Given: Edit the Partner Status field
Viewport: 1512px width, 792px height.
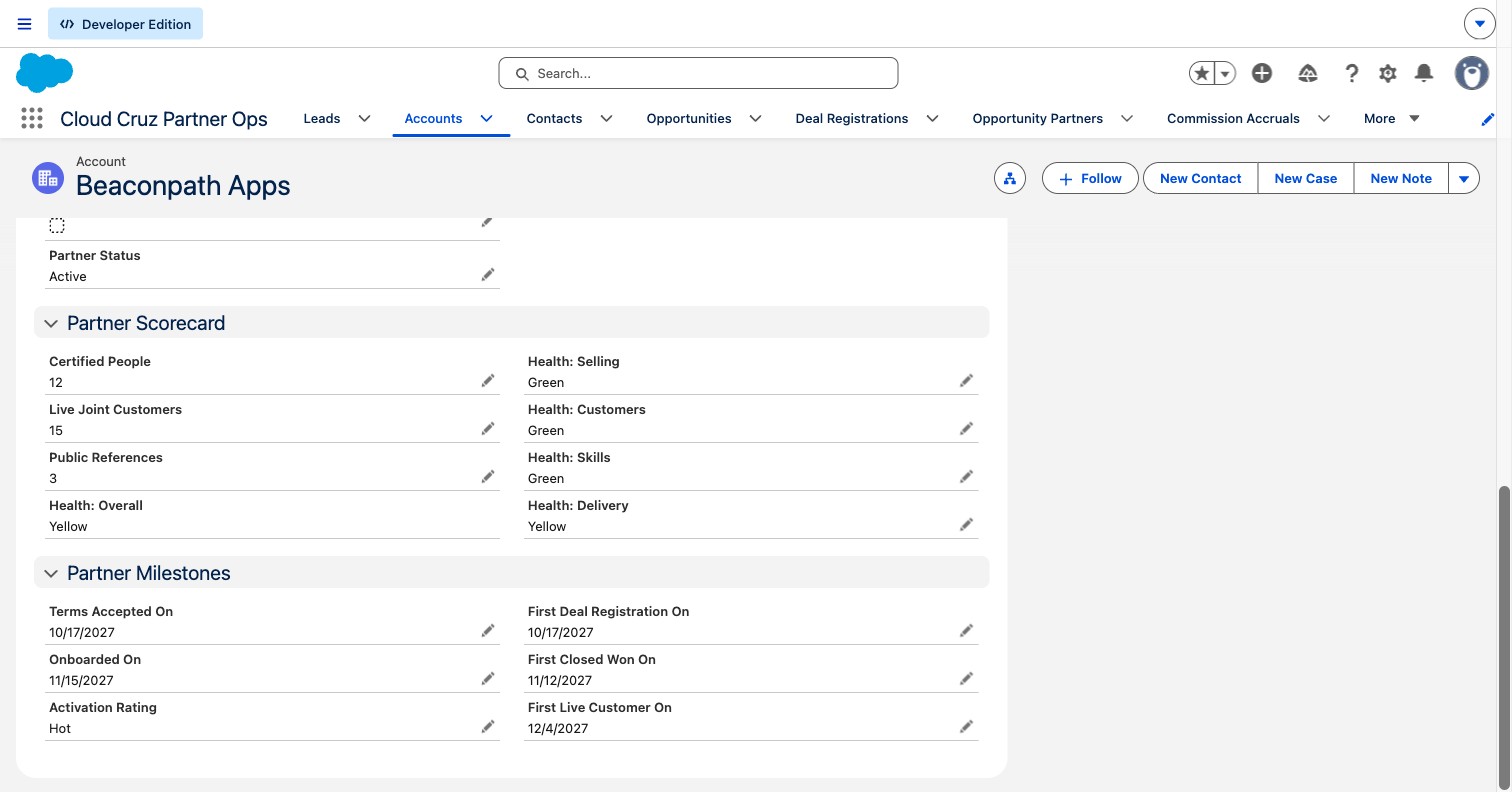Looking at the screenshot, I should (x=488, y=275).
